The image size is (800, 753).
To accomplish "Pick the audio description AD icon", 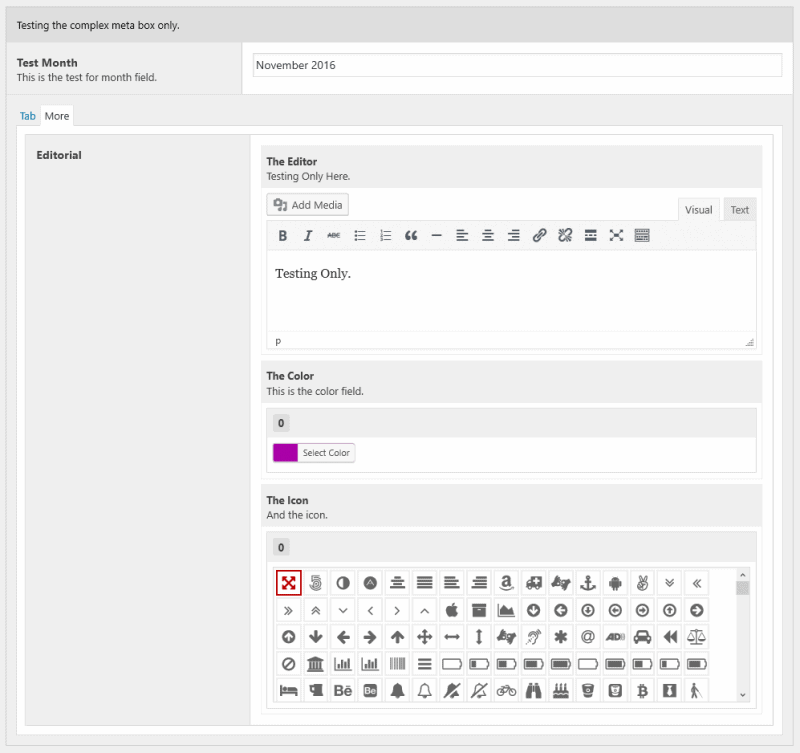I will tap(615, 637).
